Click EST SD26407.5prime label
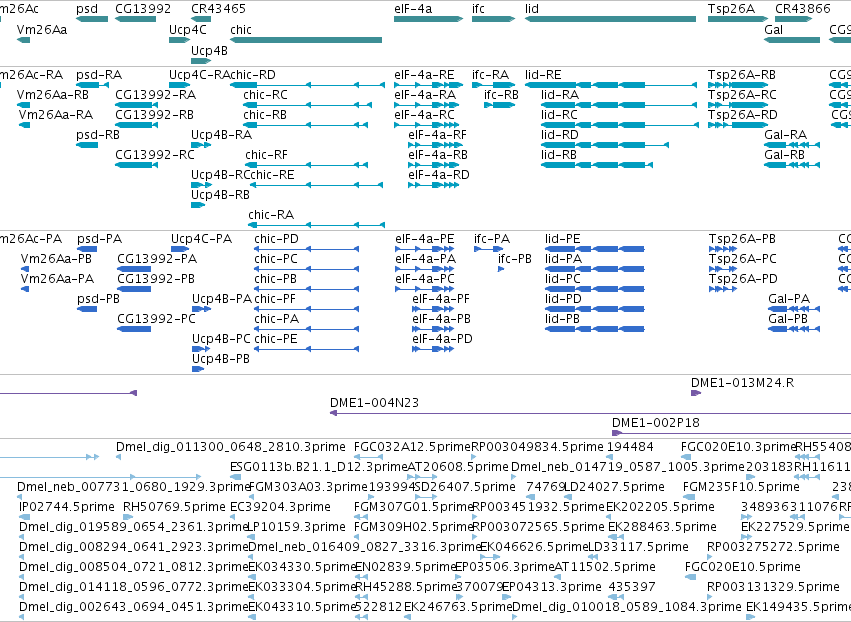Image resolution: width=851 pixels, height=622 pixels. [465, 487]
